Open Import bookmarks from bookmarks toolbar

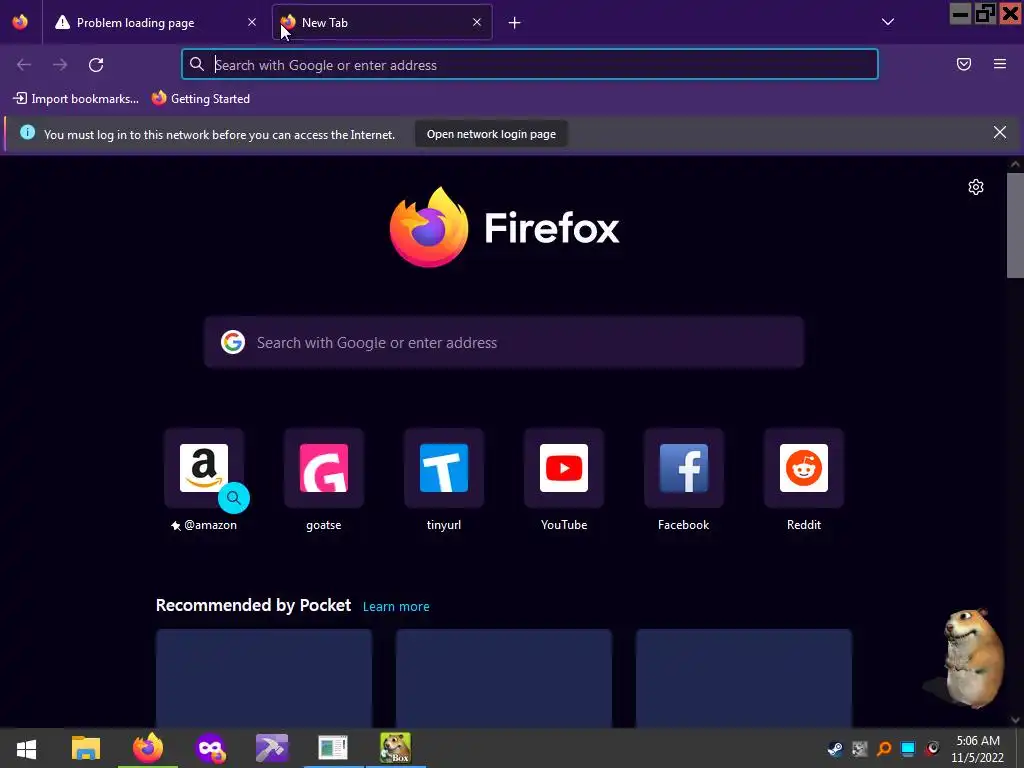click(x=76, y=99)
